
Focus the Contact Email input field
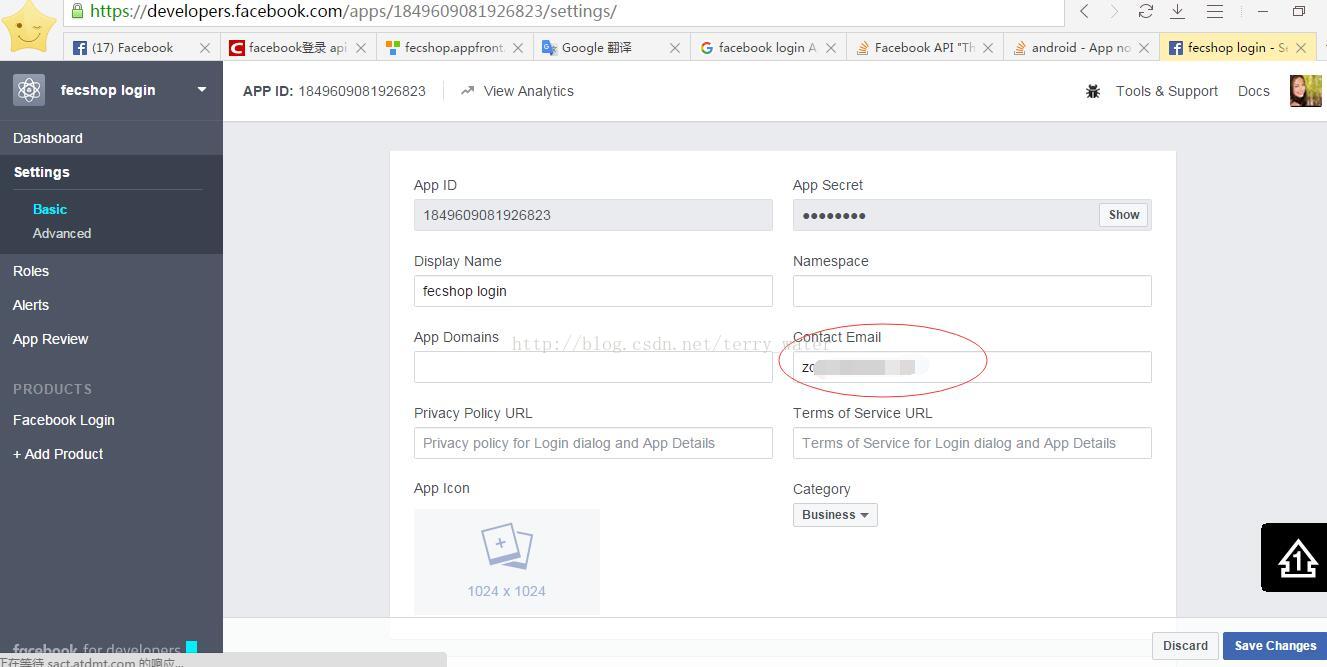click(x=972, y=367)
